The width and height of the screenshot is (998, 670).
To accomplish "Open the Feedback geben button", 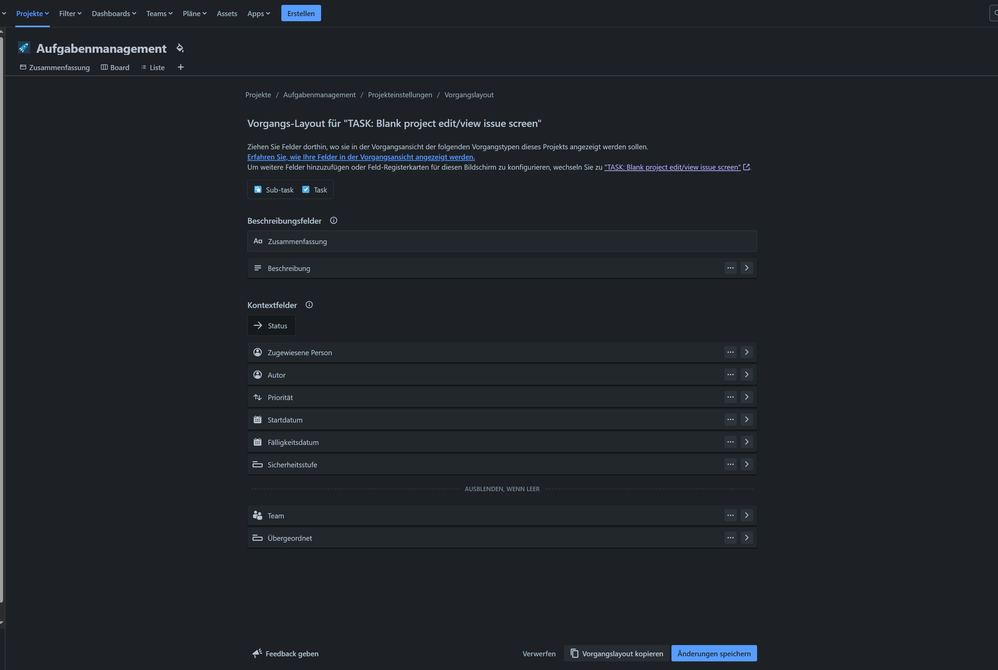I will pos(285,653).
